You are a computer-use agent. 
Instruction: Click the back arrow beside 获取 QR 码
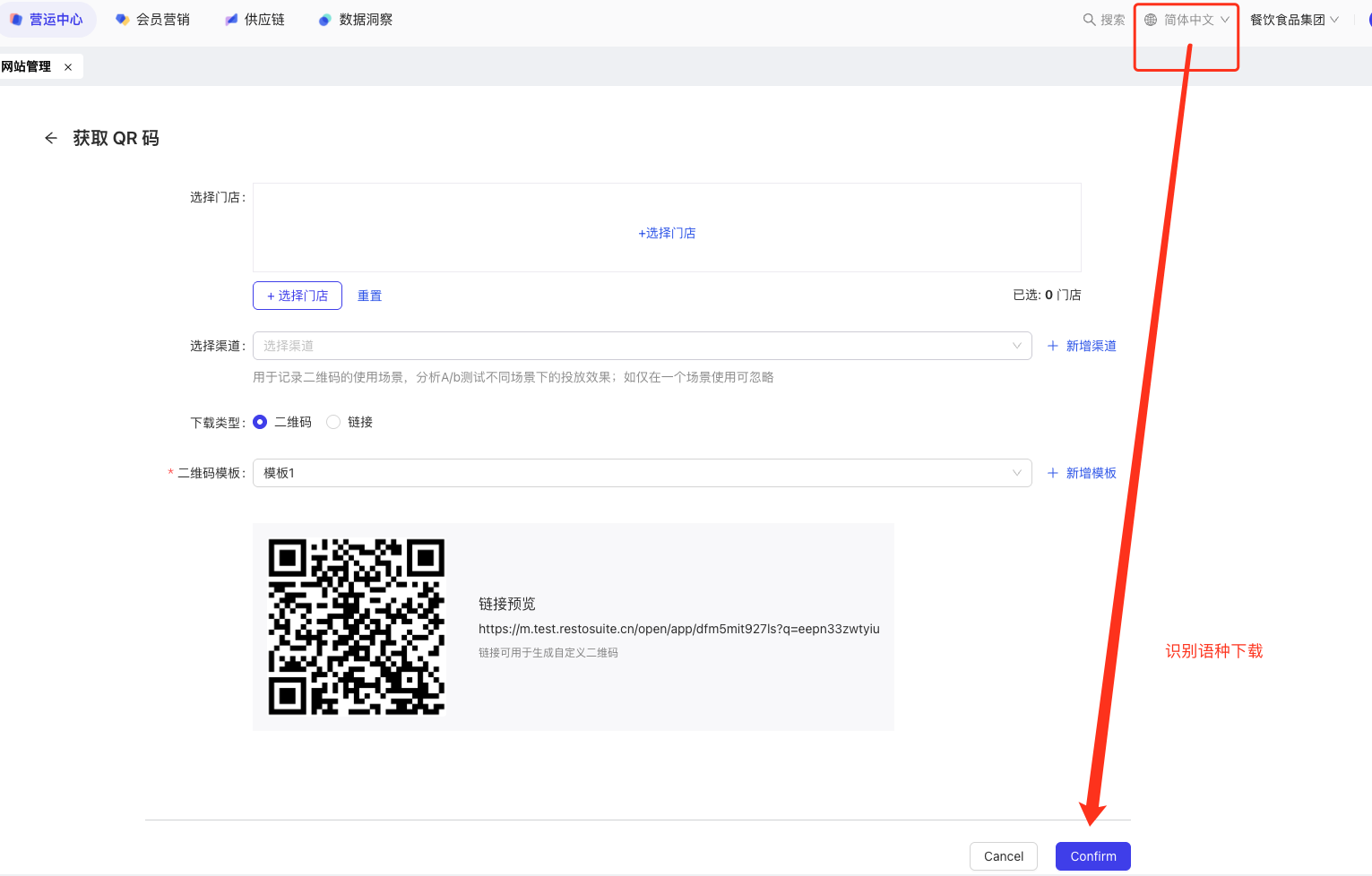(x=51, y=138)
